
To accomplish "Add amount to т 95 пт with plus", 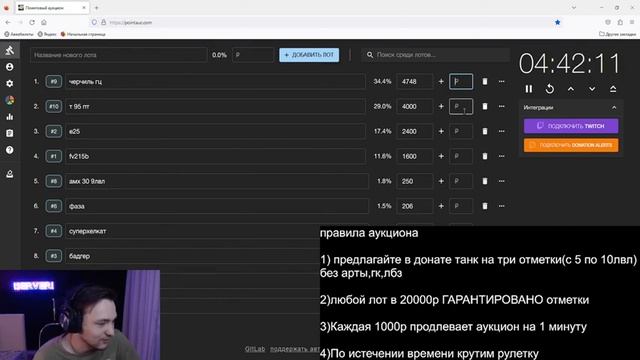I will [441, 106].
